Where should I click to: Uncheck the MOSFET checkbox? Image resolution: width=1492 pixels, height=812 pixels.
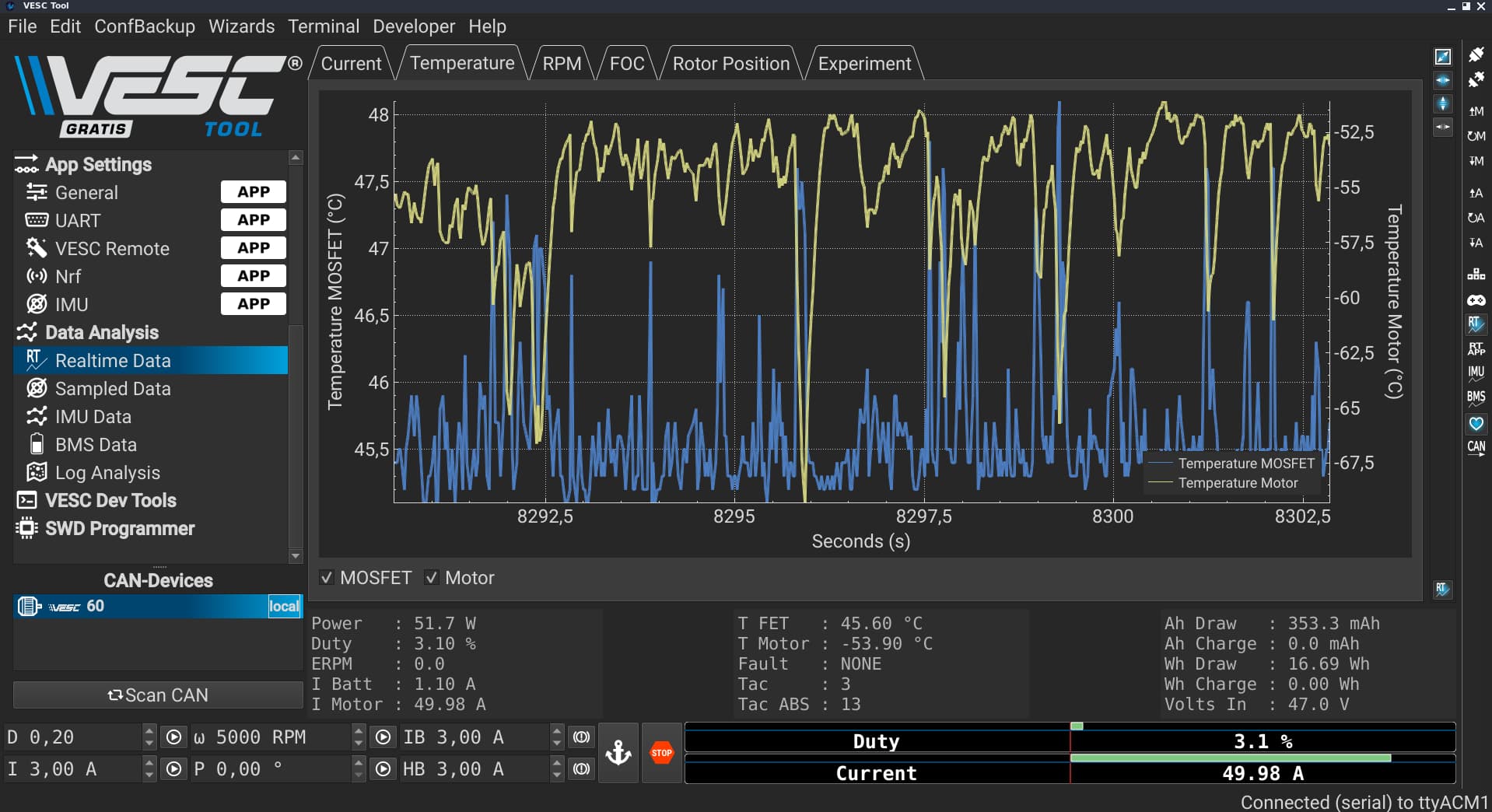[327, 577]
